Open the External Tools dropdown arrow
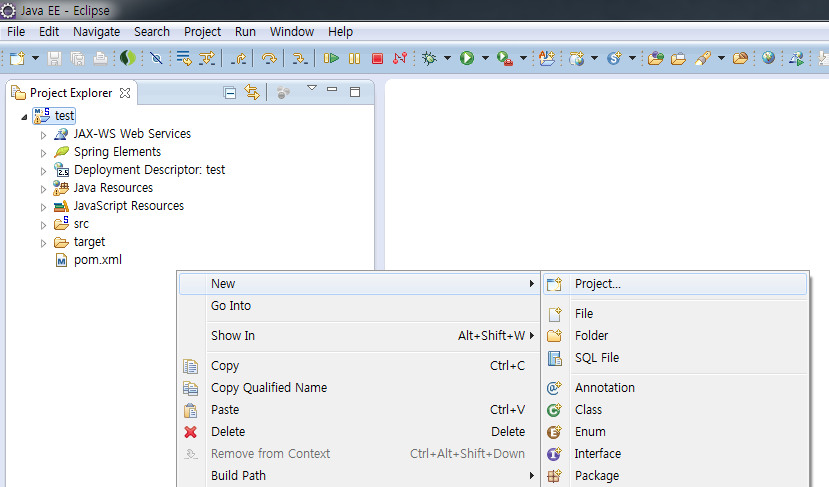 [x=523, y=58]
